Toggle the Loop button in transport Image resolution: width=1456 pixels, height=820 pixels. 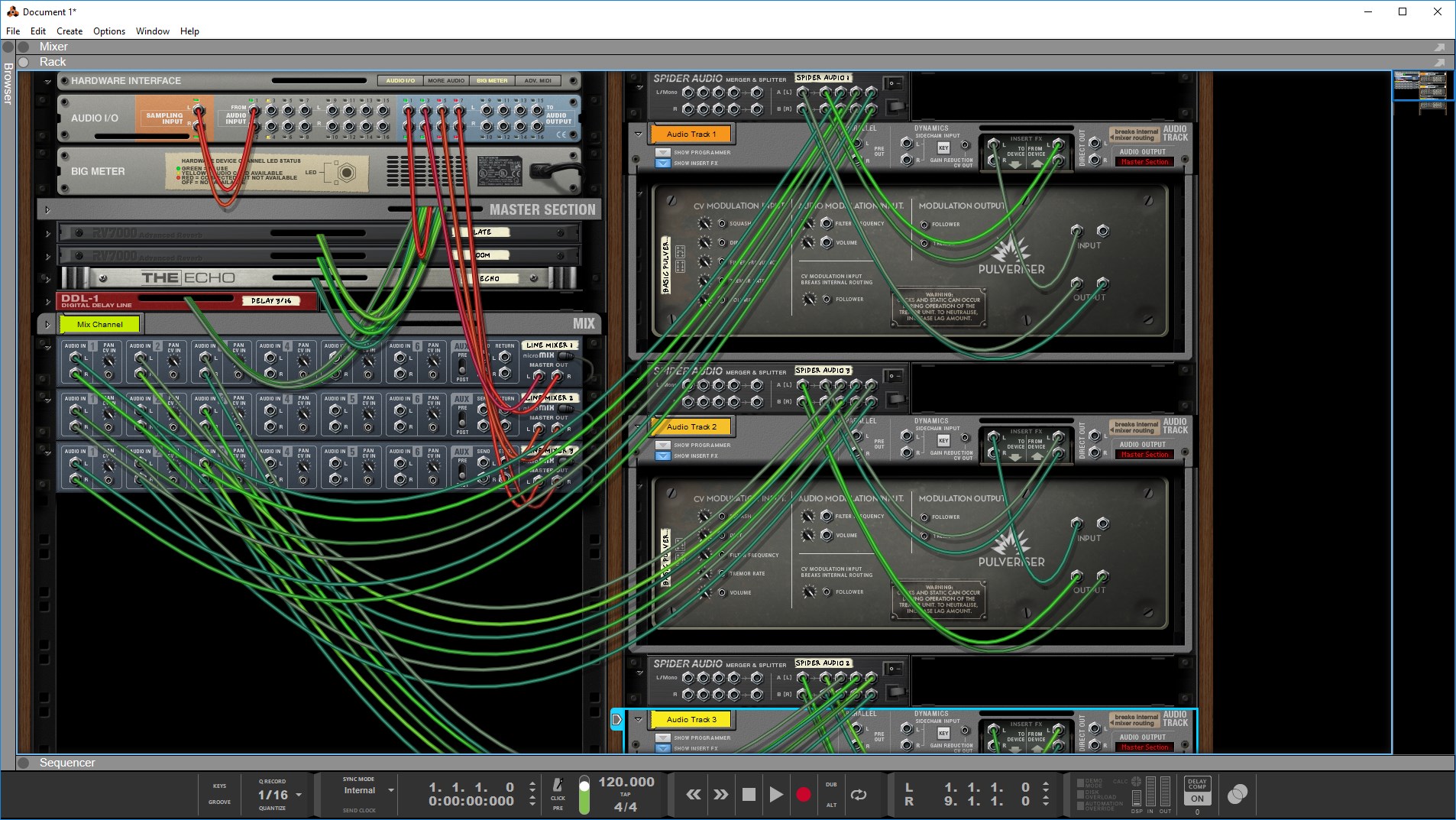859,795
